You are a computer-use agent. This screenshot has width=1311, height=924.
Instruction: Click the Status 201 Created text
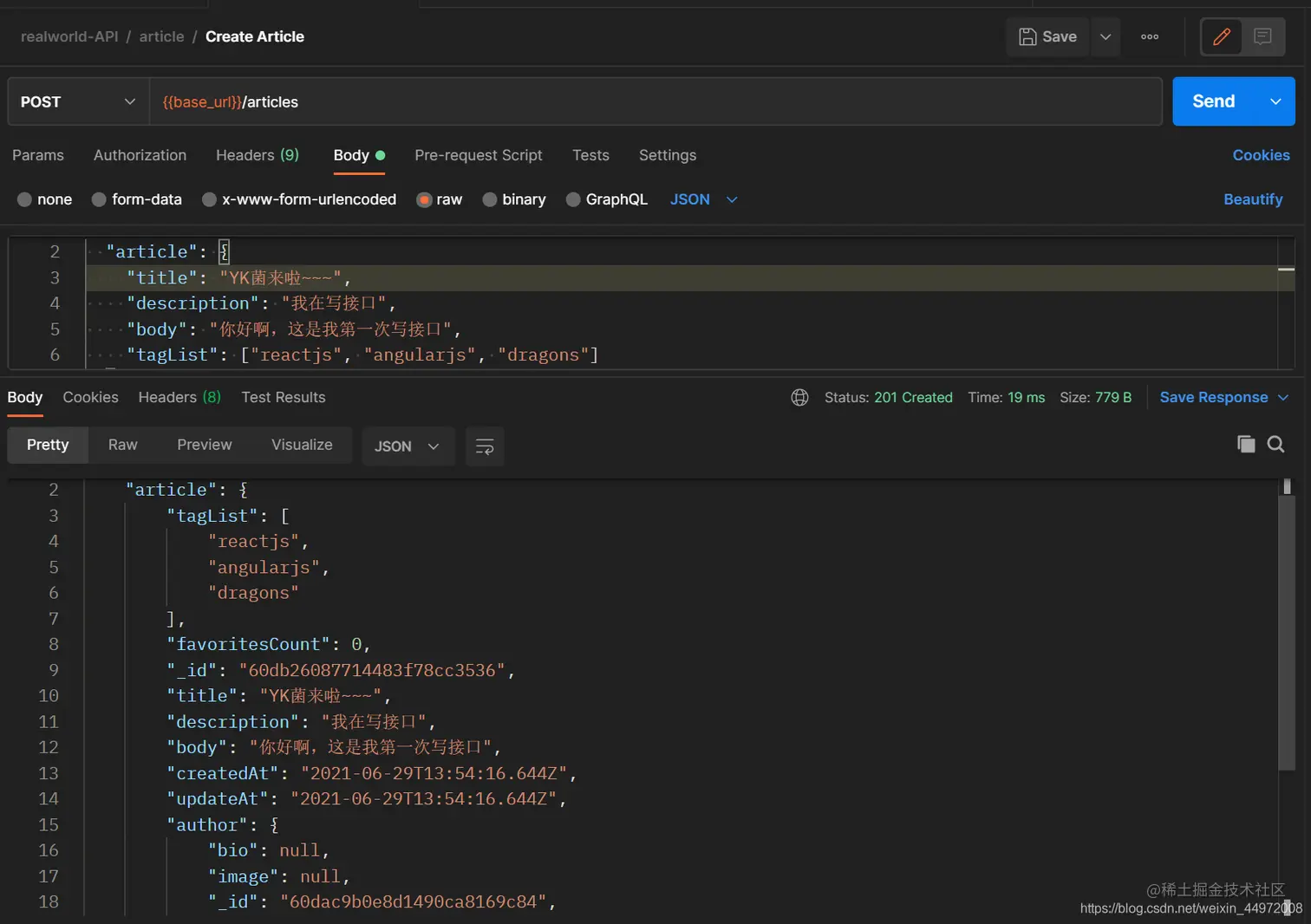coord(889,397)
